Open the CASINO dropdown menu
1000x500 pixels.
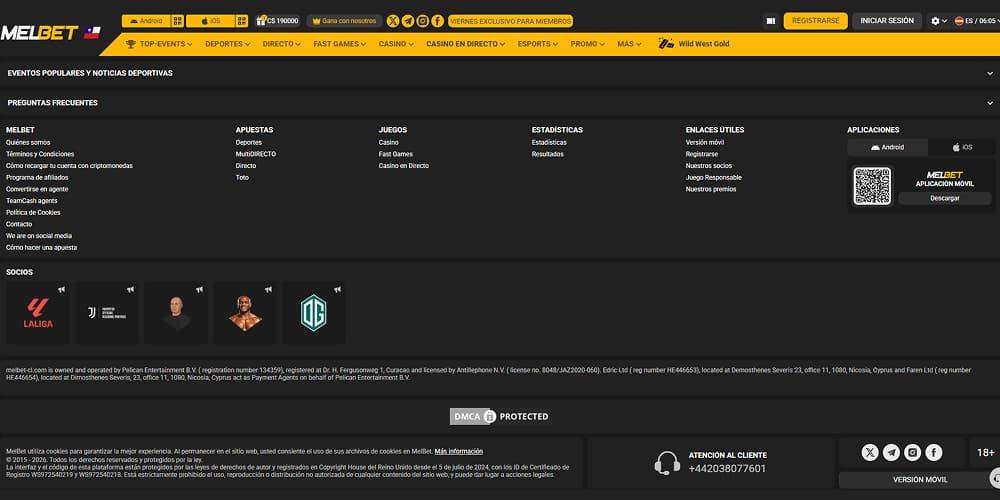pyautogui.click(x=396, y=44)
